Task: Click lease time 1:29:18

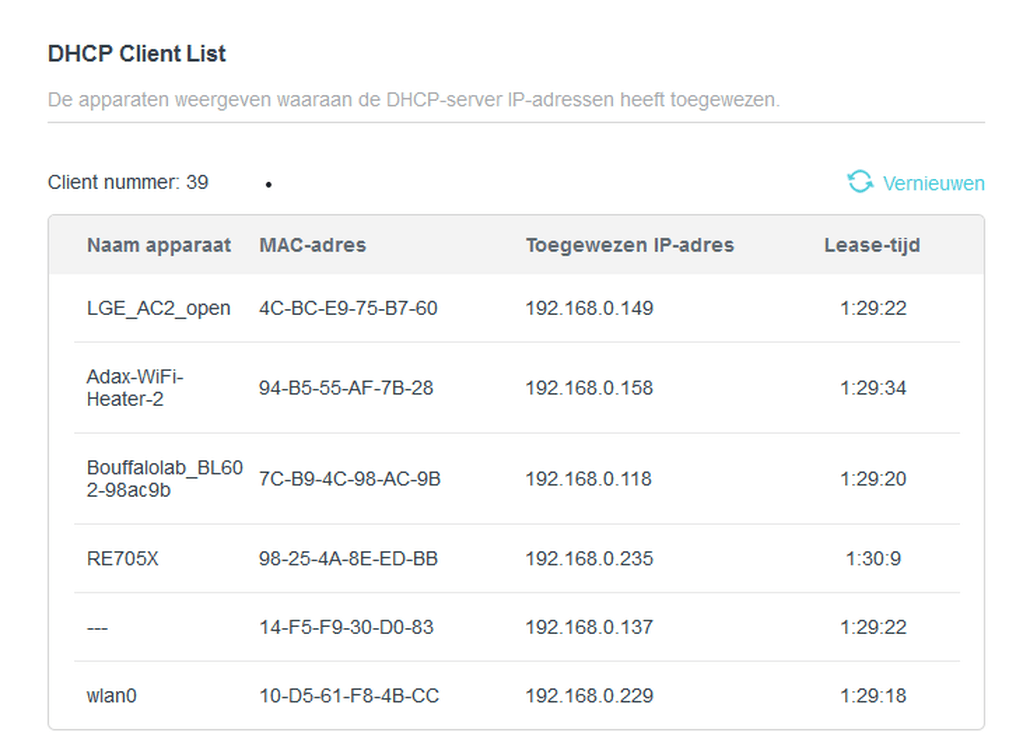Action: [873, 696]
